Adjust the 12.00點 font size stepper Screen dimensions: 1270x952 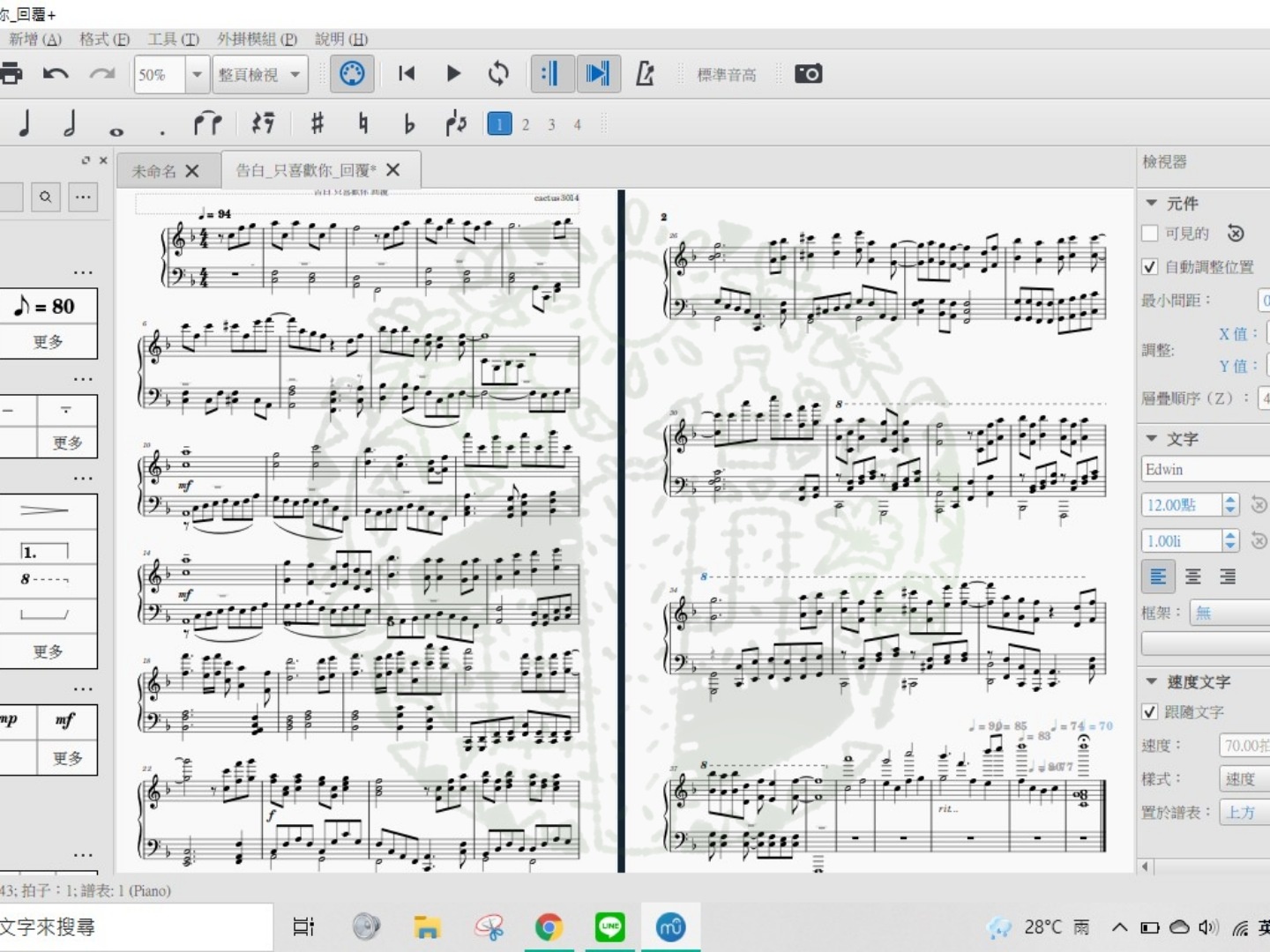1230,504
